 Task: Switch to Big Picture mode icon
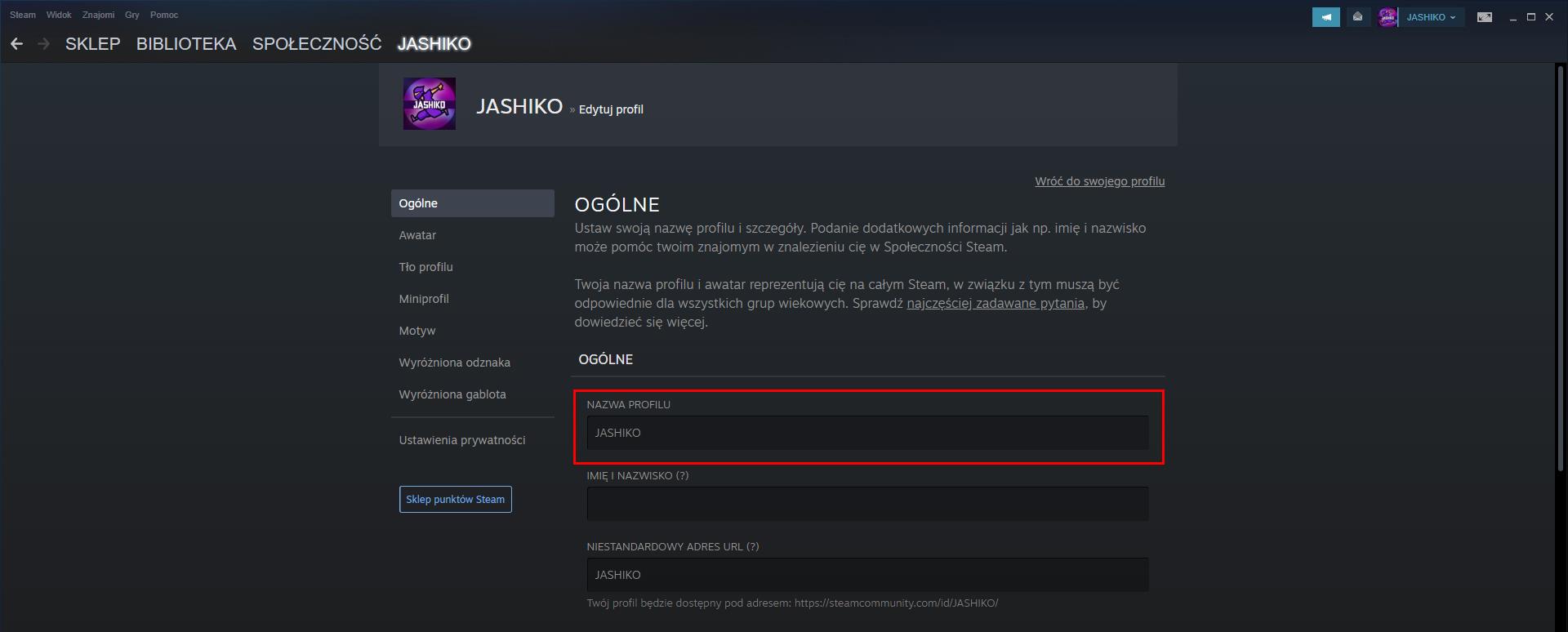pos(1485,17)
